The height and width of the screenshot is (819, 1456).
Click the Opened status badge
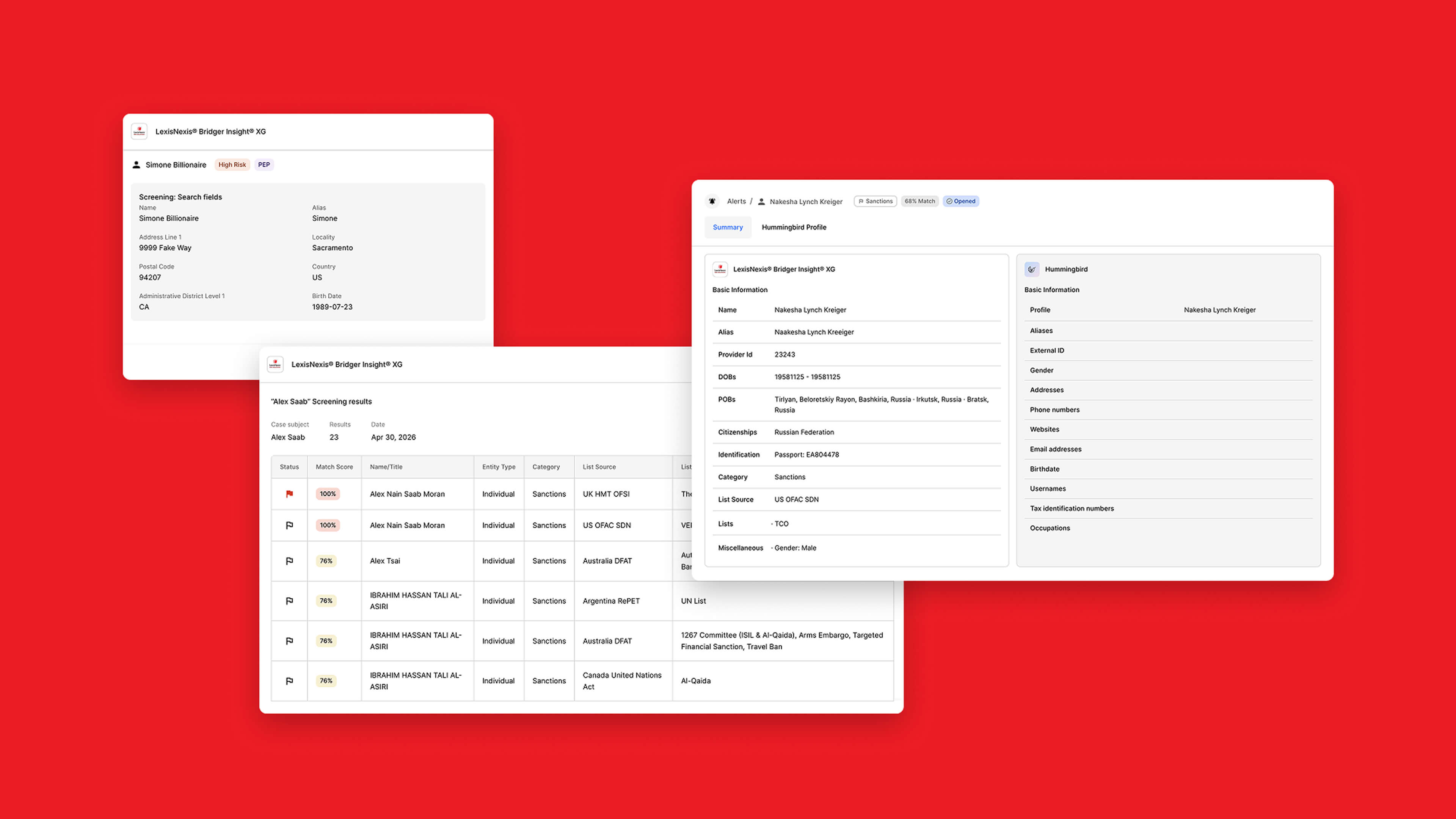[961, 201]
